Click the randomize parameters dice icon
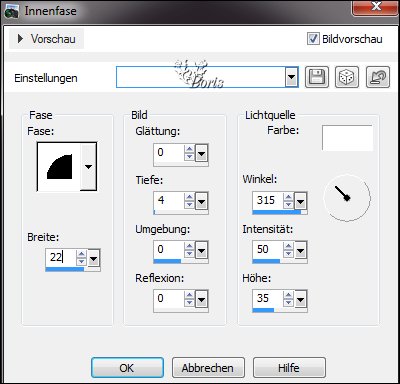The height and width of the screenshot is (384, 400). click(347, 77)
